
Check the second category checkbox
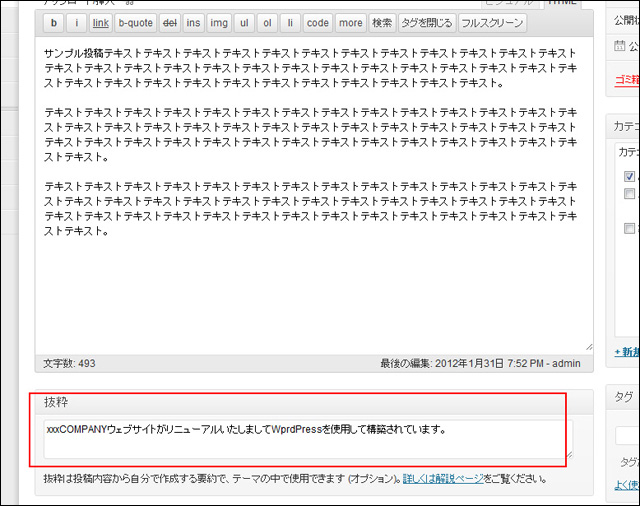(630, 194)
